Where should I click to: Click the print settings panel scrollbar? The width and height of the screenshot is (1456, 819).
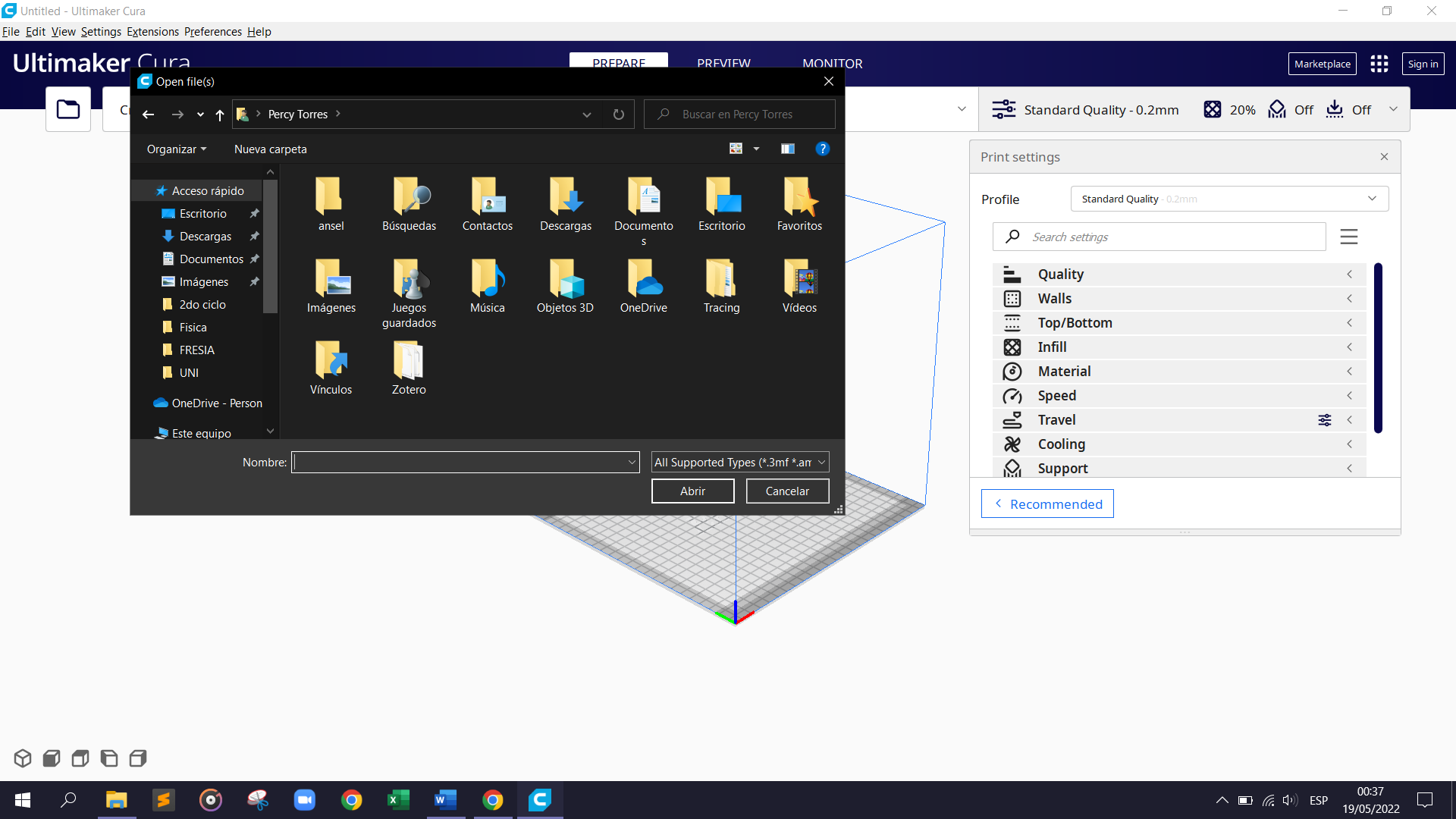click(x=1377, y=349)
